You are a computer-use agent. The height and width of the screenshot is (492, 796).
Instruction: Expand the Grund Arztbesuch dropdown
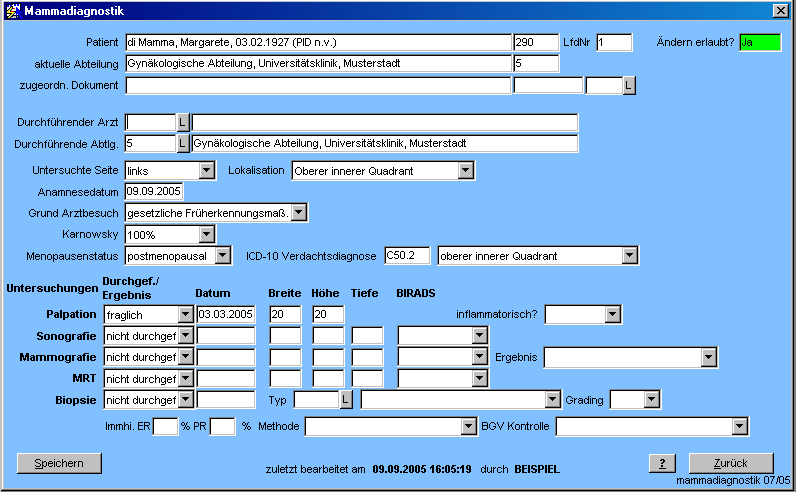(x=298, y=213)
